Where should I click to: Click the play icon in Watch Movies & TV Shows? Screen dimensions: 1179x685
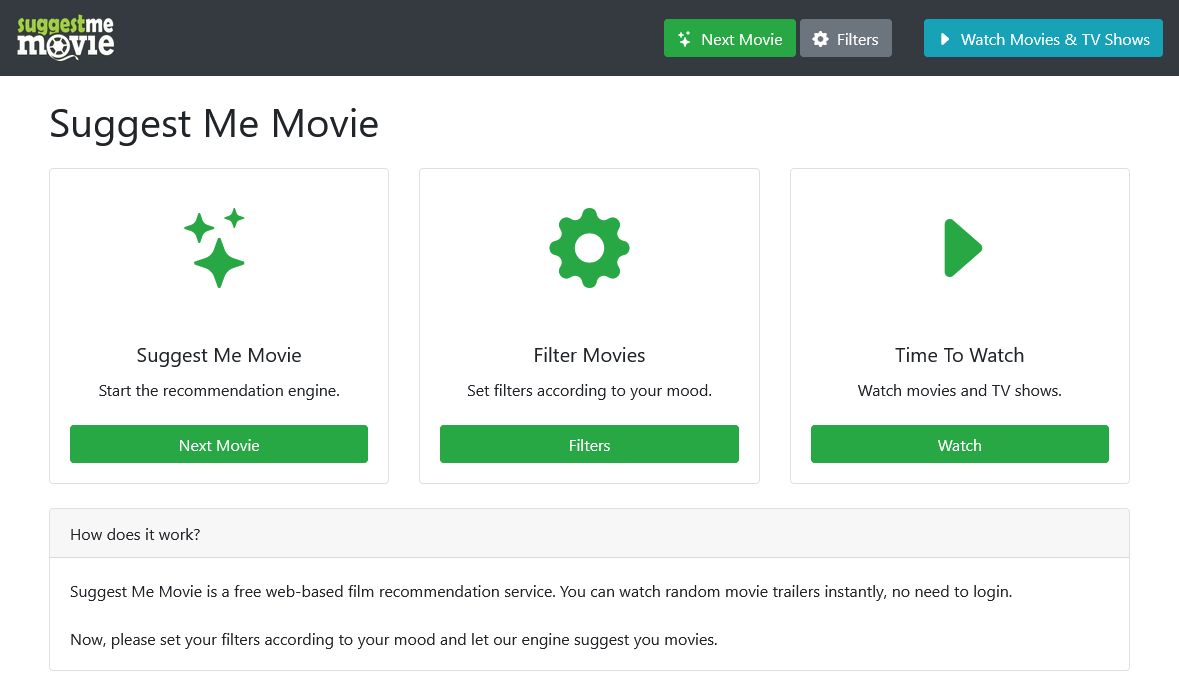coord(944,38)
